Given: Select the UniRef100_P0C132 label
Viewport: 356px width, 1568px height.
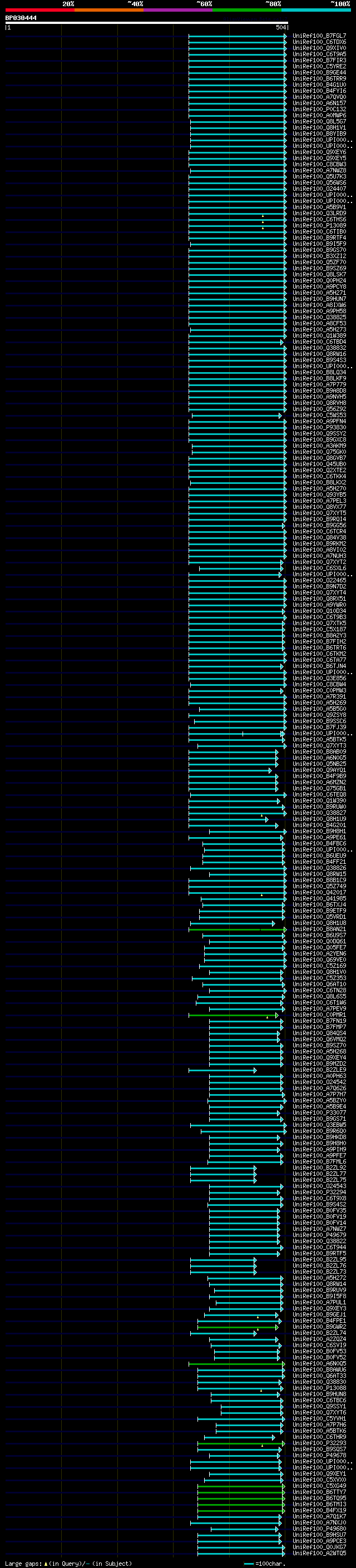Looking at the screenshot, I should coord(319,110).
